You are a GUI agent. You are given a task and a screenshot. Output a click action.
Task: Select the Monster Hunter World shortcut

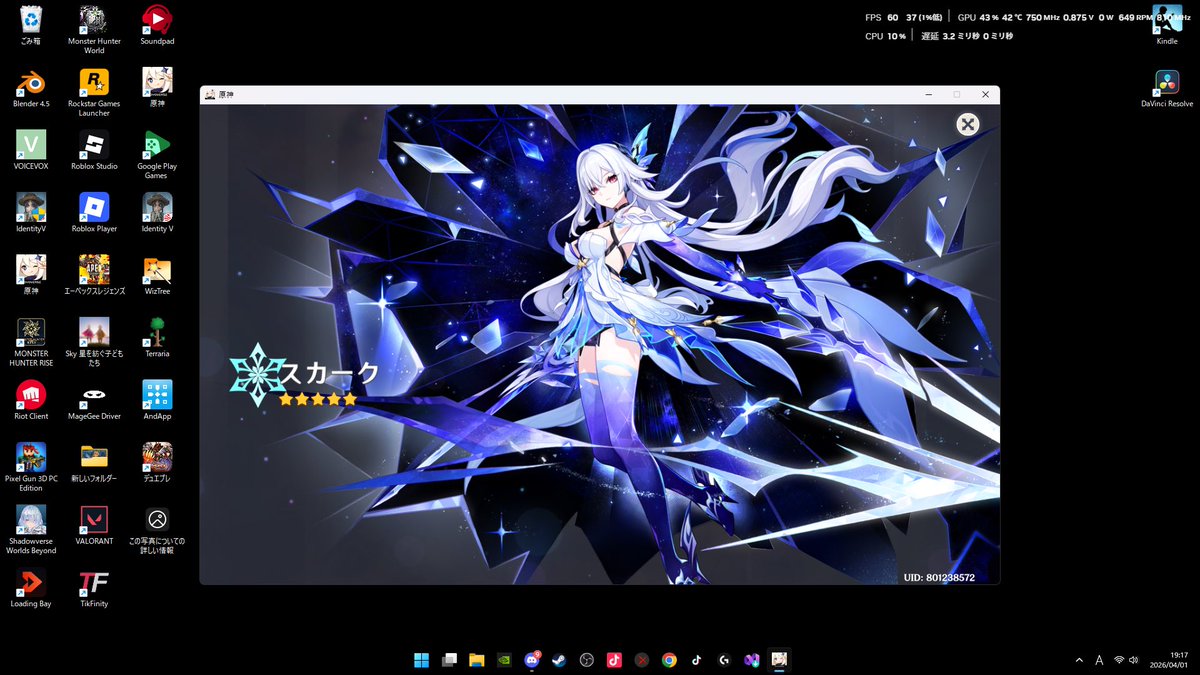click(x=94, y=30)
